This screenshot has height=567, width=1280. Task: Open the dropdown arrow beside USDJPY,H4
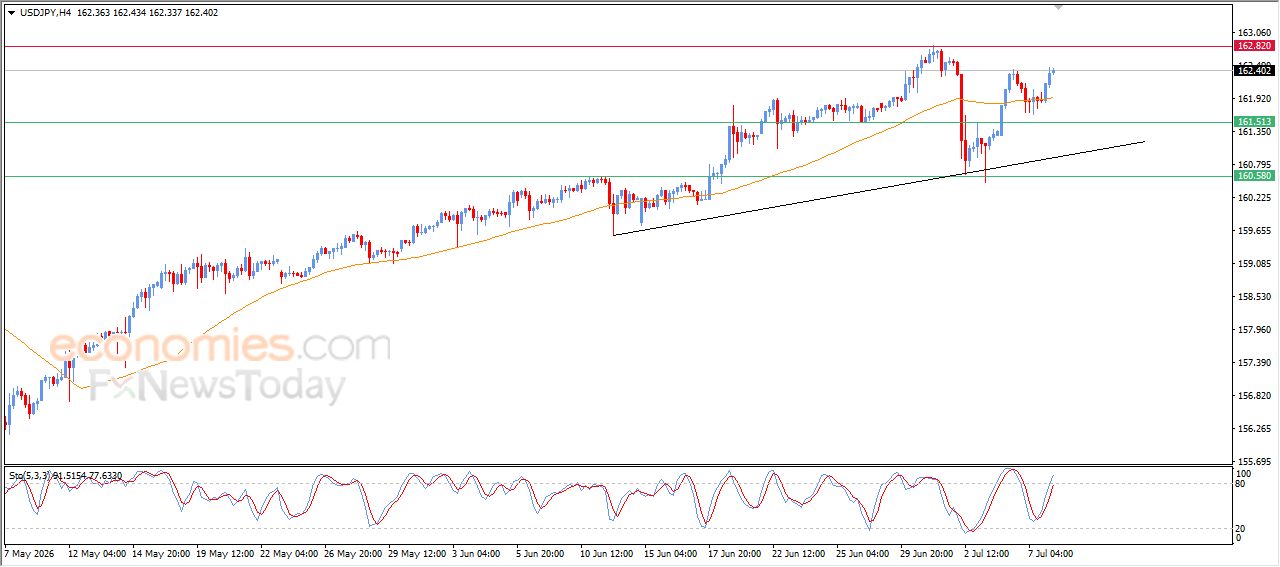coord(11,13)
